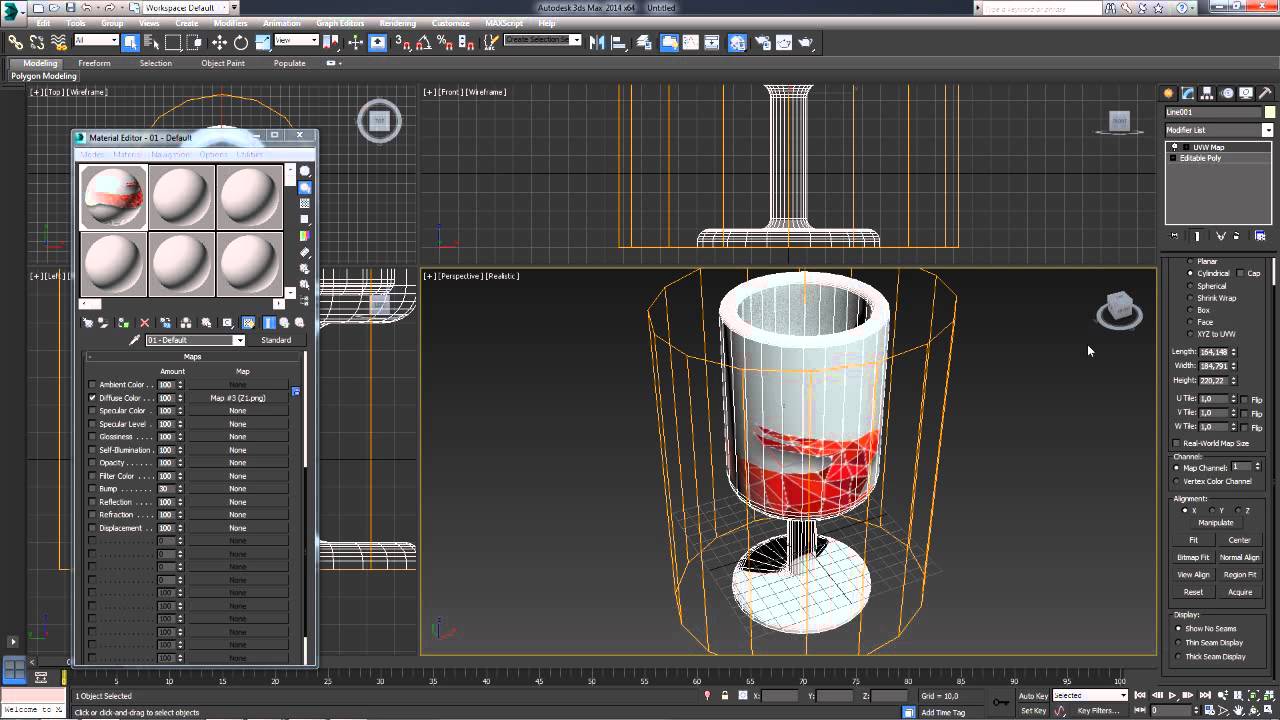Image resolution: width=1280 pixels, height=720 pixels.
Task: Select the Move tool in main toolbar
Action: tap(219, 42)
